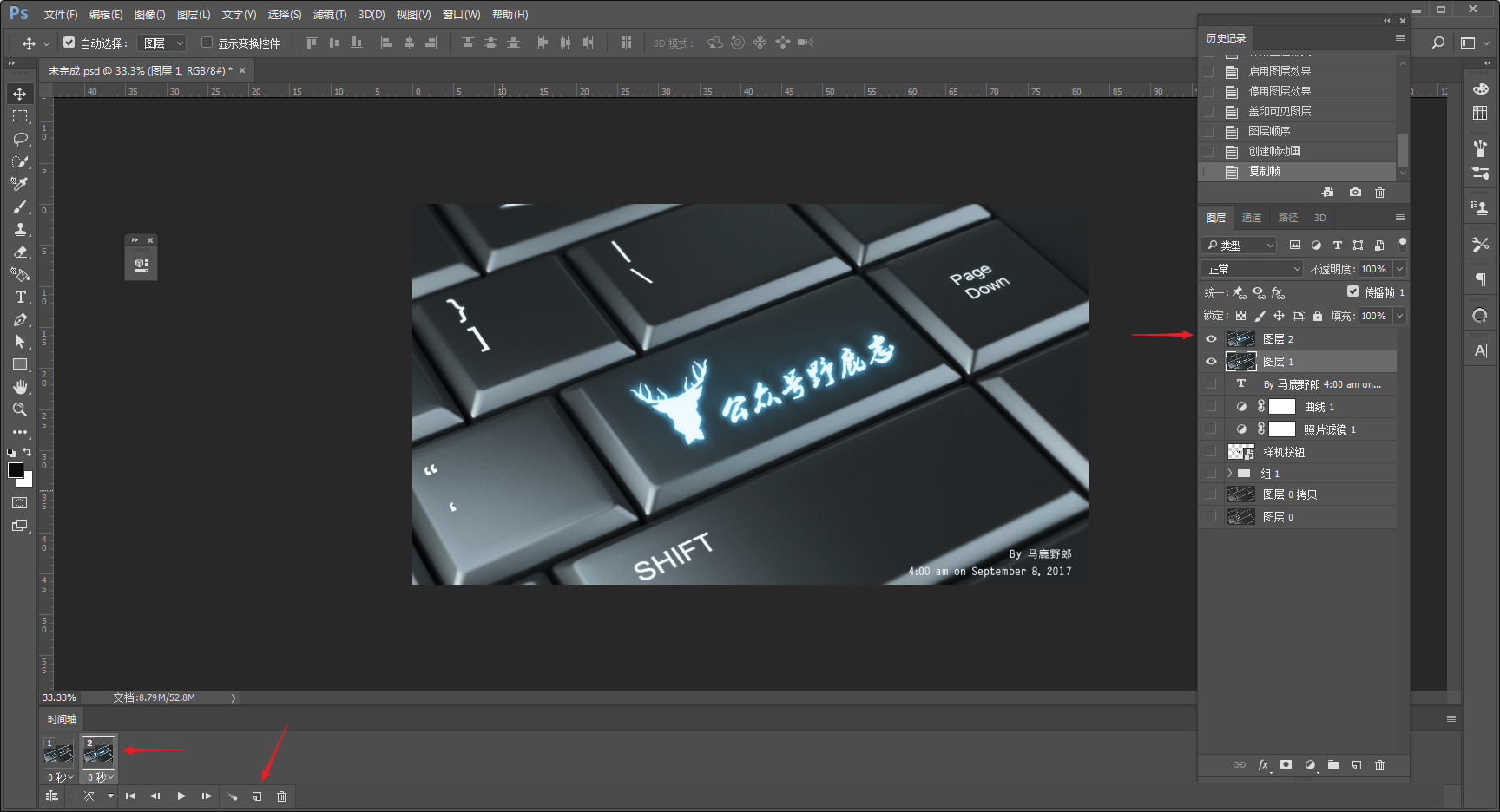Hide 图层 2 with its eye icon
This screenshot has height=812, width=1500.
point(1211,339)
